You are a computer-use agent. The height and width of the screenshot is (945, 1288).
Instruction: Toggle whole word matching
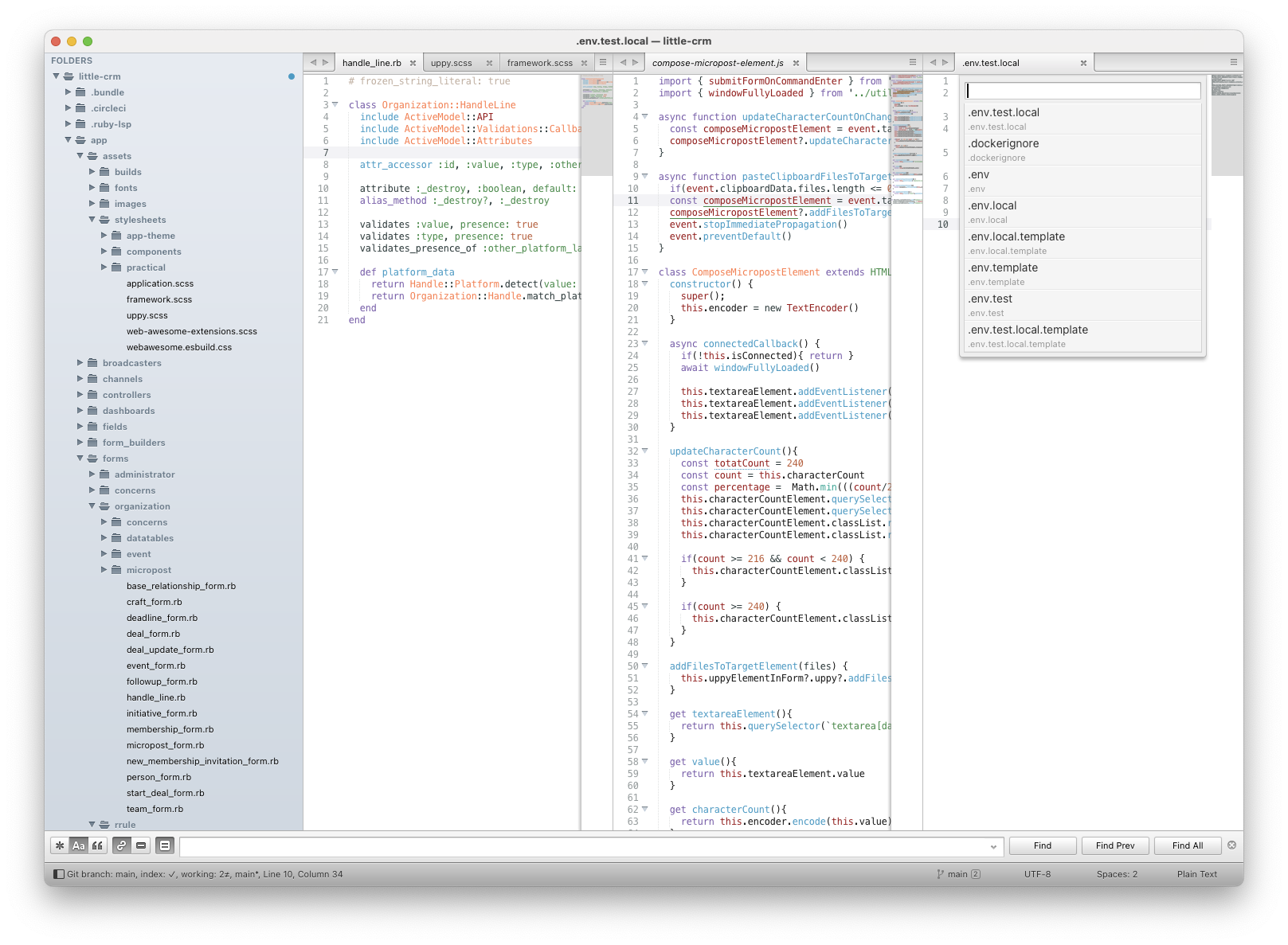tap(97, 845)
